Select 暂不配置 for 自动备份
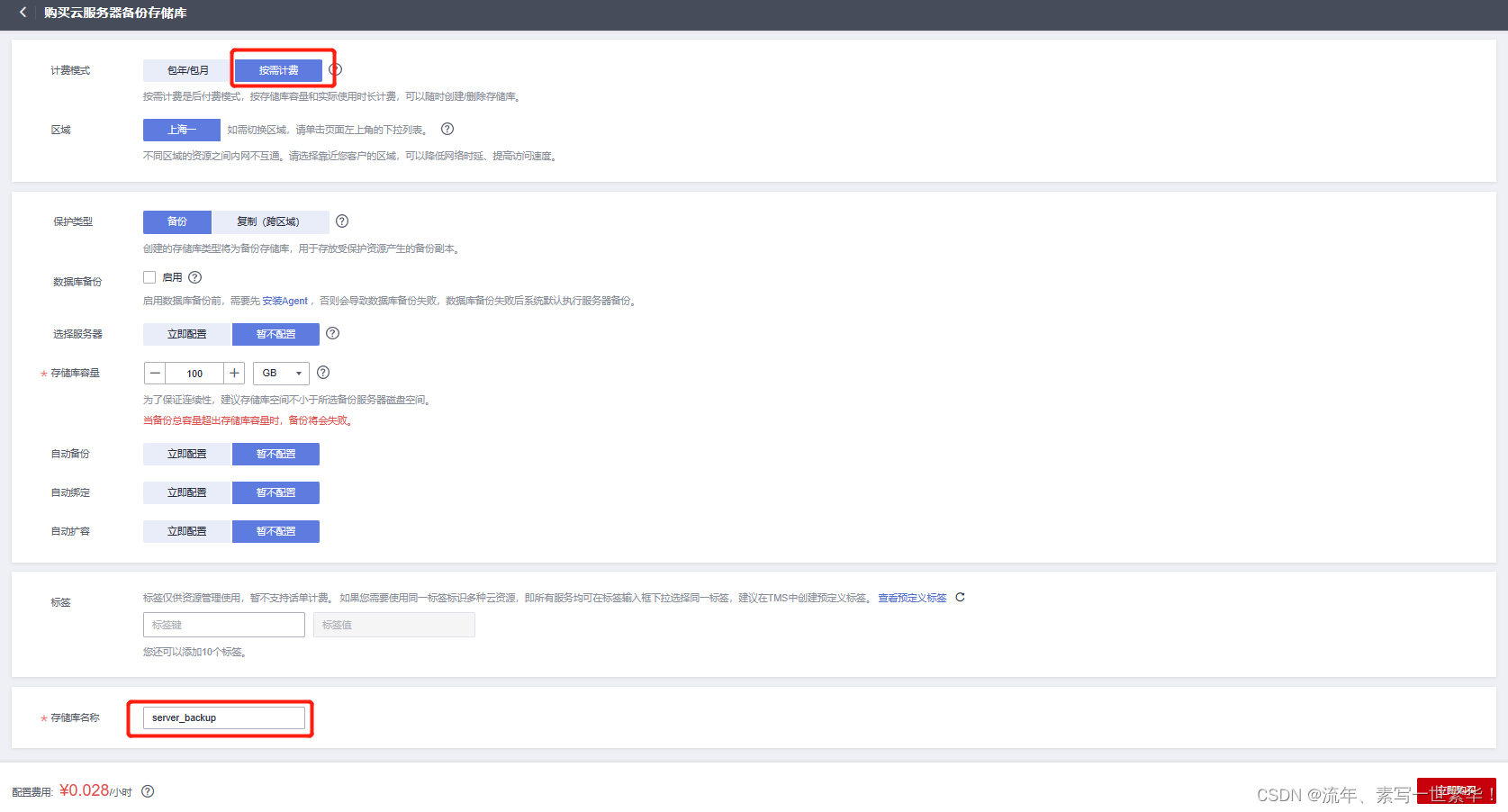Viewport: 1508px width, 812px height. pyautogui.click(x=275, y=454)
